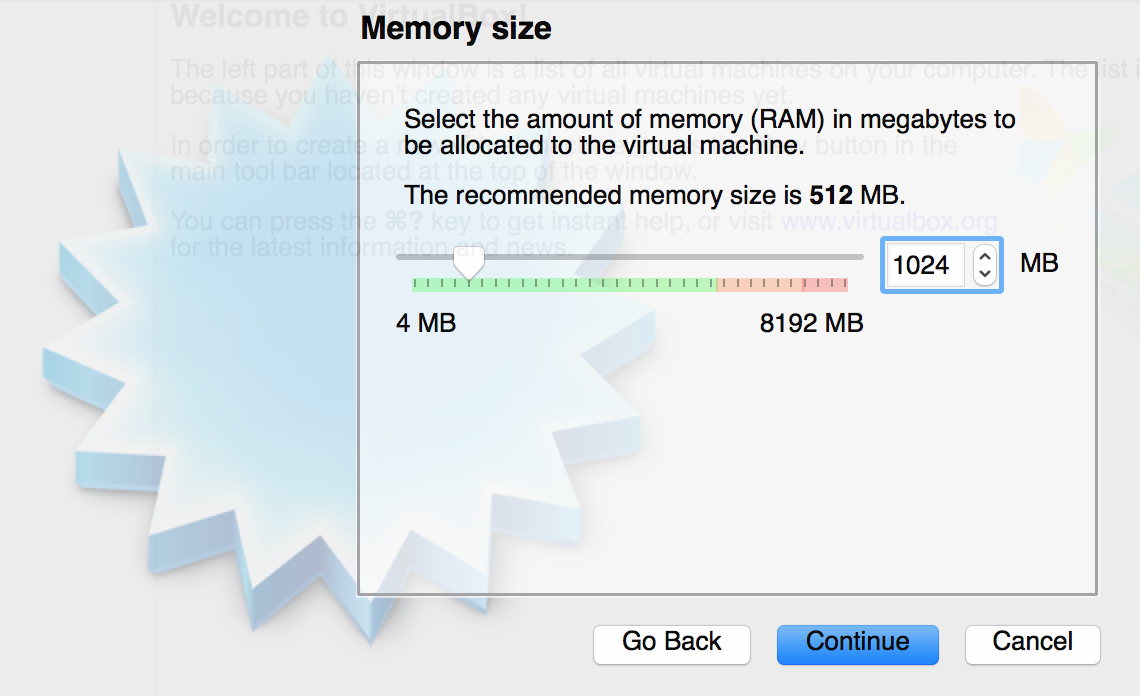Decrease memory with the stepper down arrow
Image resolution: width=1140 pixels, height=696 pixels.
(985, 274)
